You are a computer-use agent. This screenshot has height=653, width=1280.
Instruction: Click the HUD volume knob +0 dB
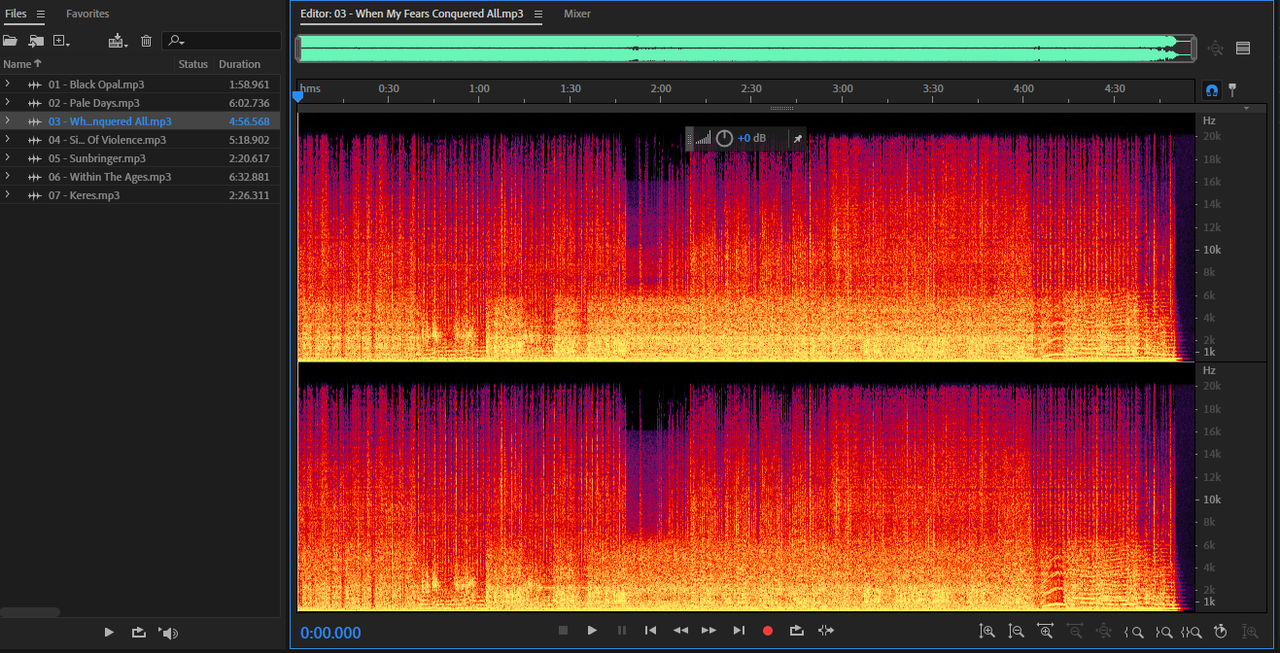(725, 138)
